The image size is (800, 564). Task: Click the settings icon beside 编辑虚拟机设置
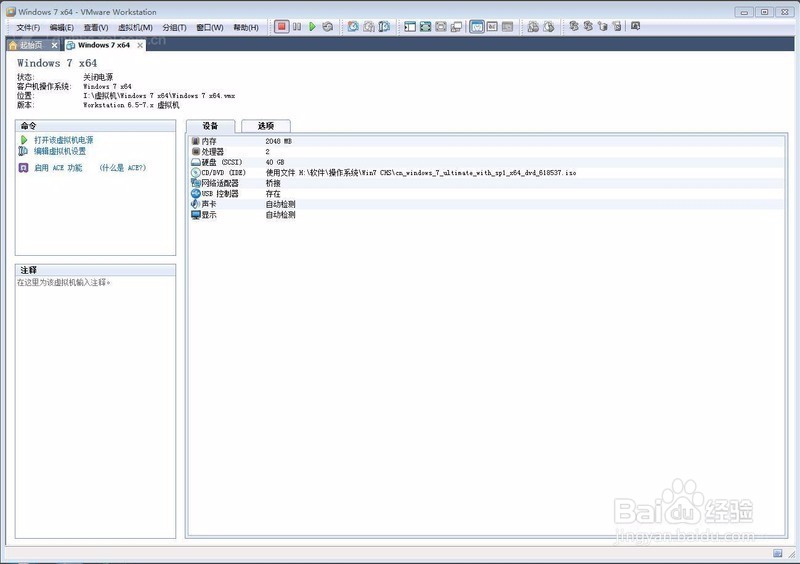(x=23, y=151)
